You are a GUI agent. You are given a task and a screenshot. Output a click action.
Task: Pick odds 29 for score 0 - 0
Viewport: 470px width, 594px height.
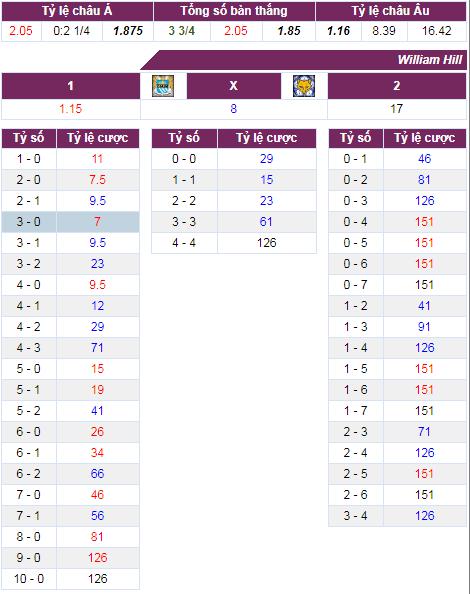267,159
